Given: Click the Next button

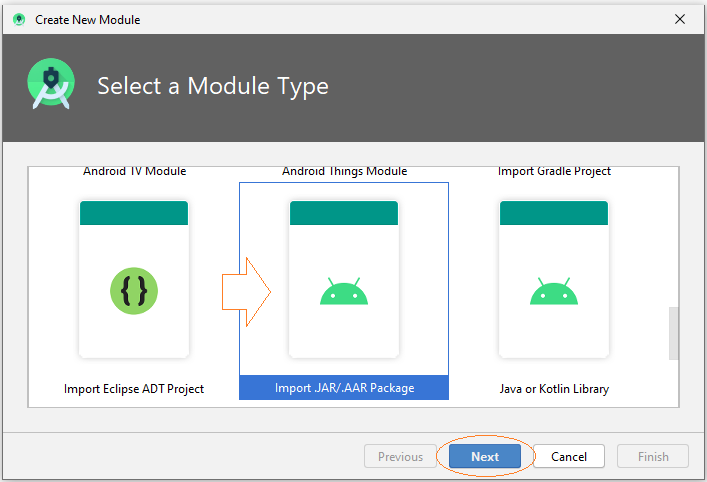Looking at the screenshot, I should click(x=485, y=456).
